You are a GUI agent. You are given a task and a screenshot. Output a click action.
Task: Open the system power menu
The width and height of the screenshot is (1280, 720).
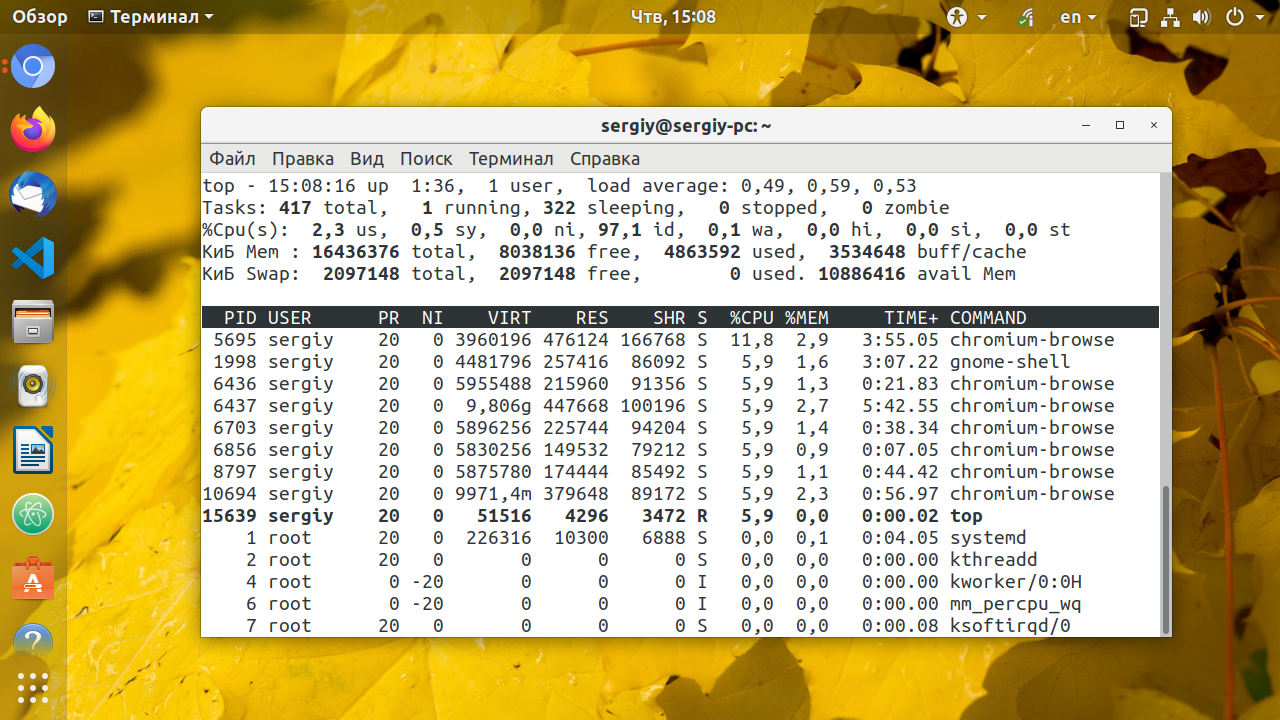[x=1243, y=17]
